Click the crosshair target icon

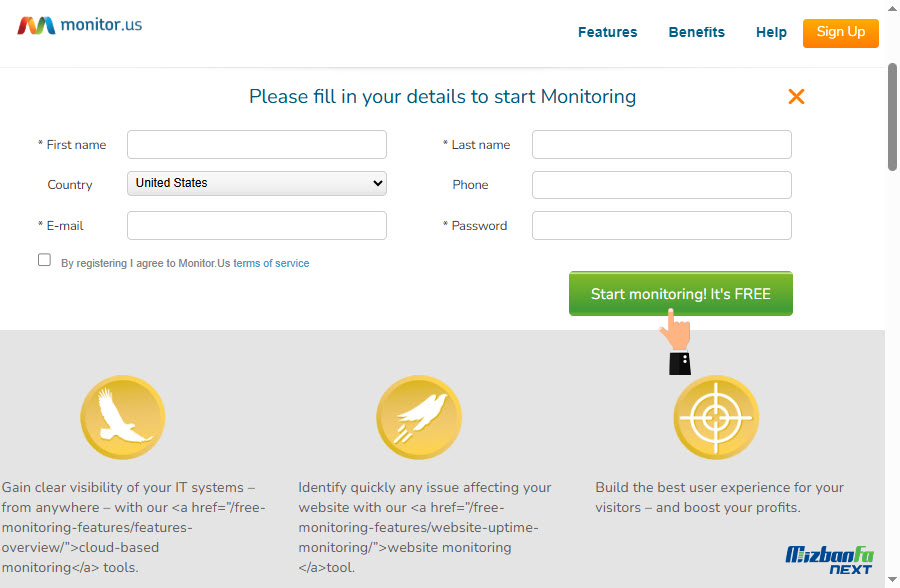click(x=716, y=417)
